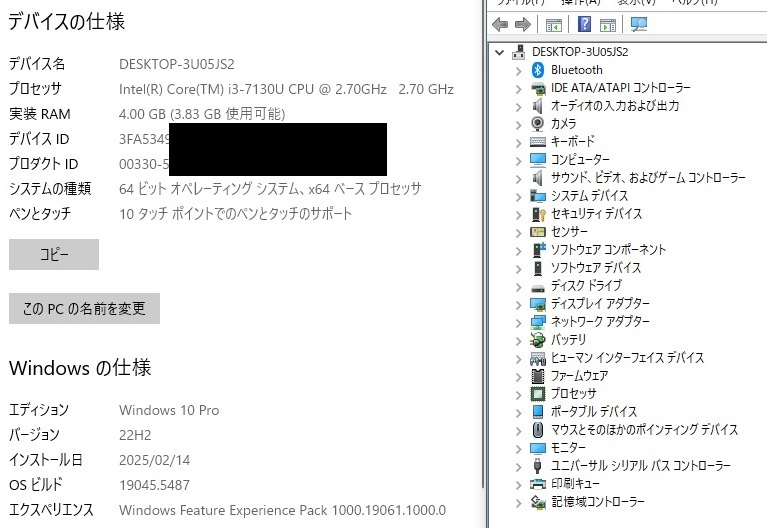Click the speaker icon for オーディオの入力および出力
Screen dimensions: 767x528
pyautogui.click(x=538, y=106)
